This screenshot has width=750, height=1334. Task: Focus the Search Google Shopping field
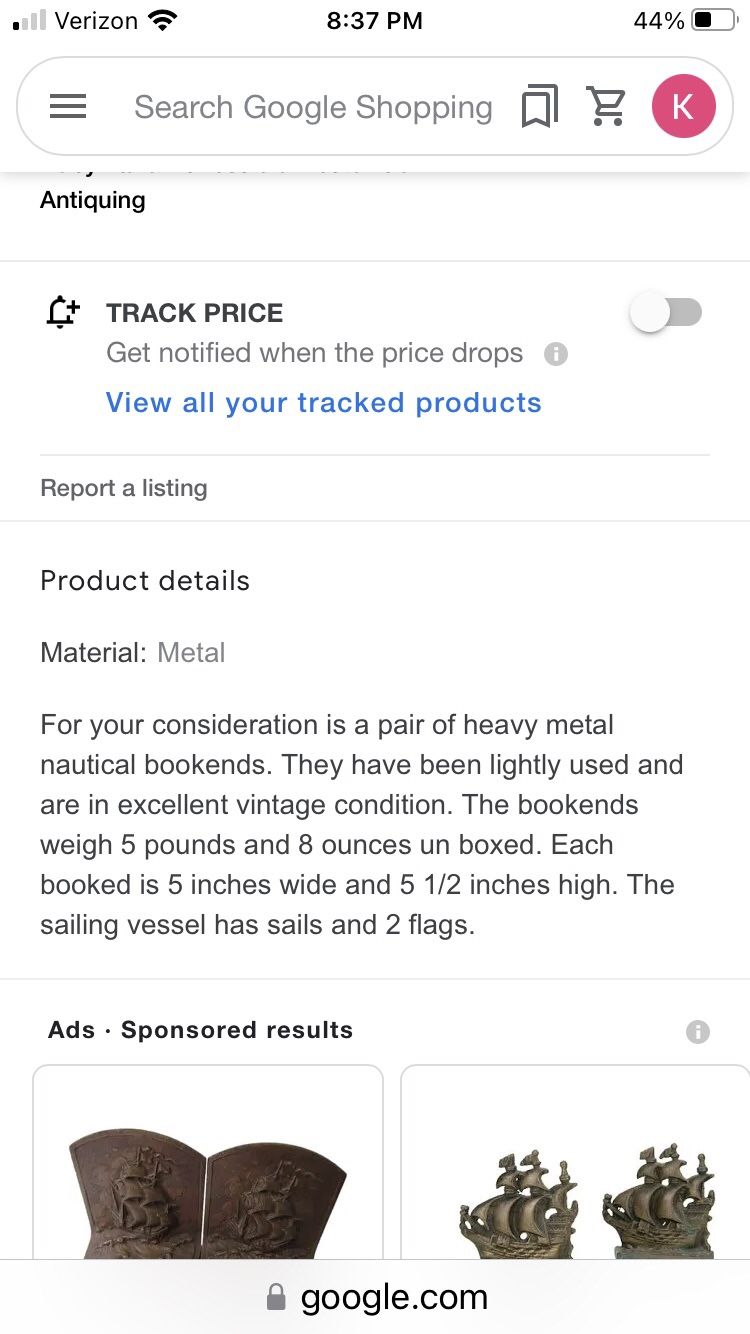coord(313,107)
